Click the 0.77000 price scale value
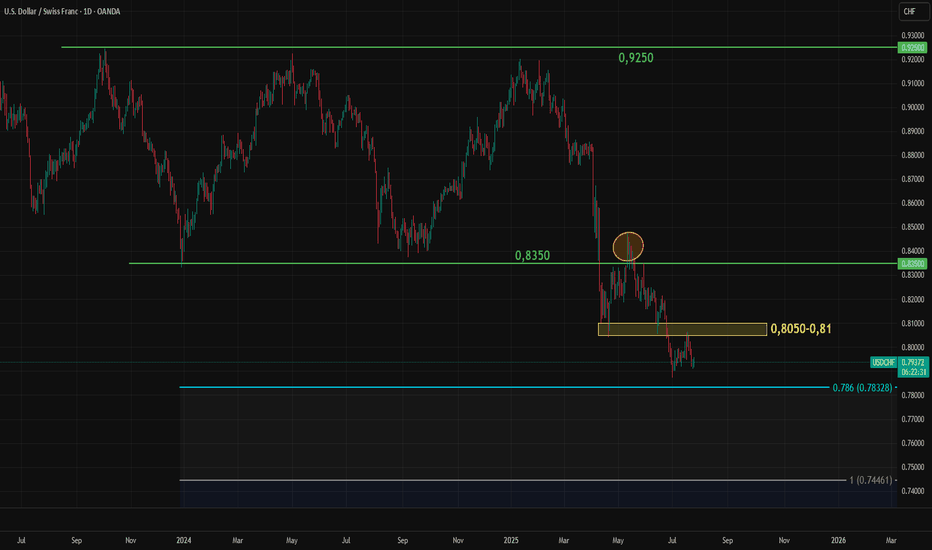The image size is (932, 550). 912,419
